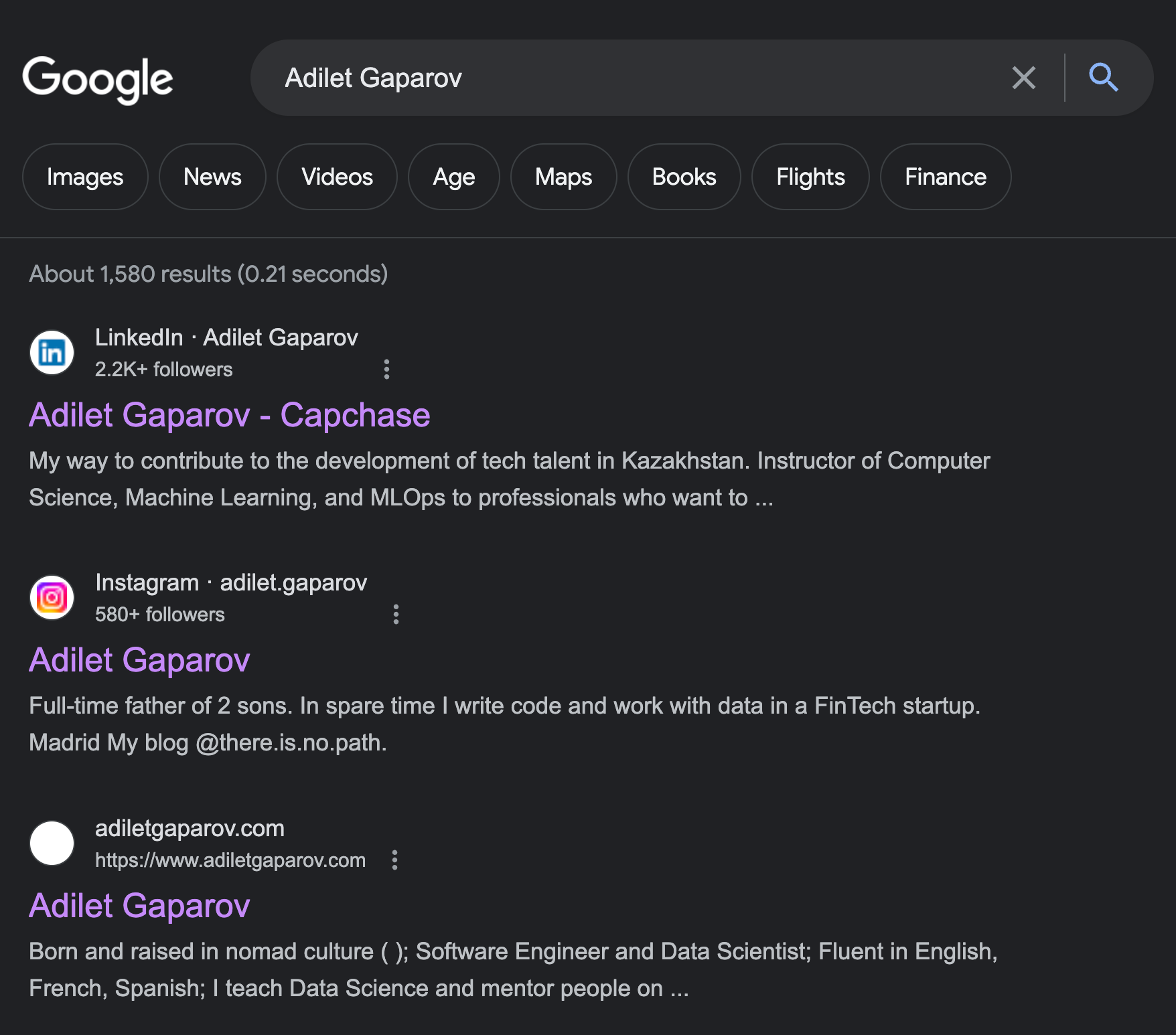Click into the search input field

tap(636, 78)
